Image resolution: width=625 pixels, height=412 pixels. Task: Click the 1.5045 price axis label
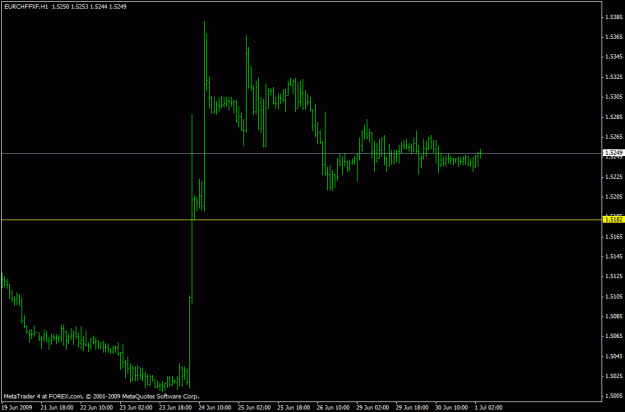pyautogui.click(x=614, y=356)
